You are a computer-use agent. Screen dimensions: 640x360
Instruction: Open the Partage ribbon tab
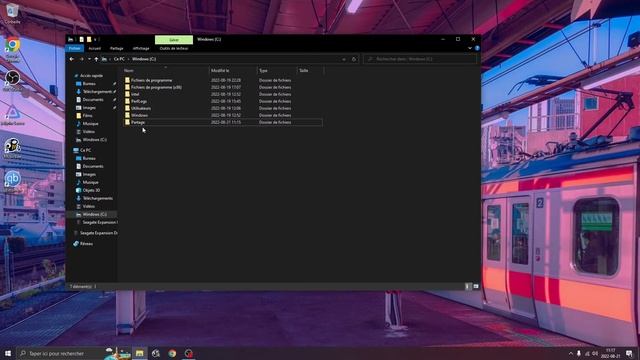(x=117, y=49)
